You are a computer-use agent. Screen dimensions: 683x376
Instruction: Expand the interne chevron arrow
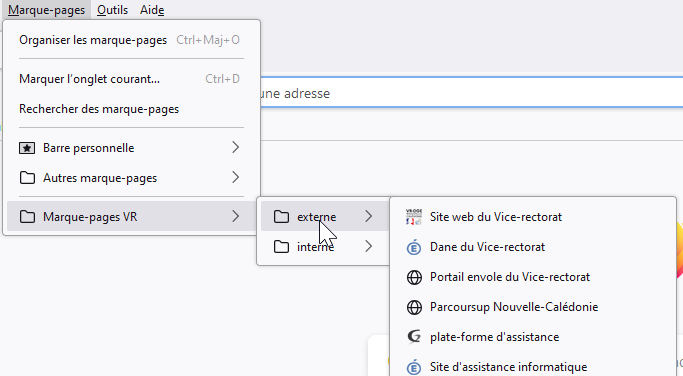[369, 246]
